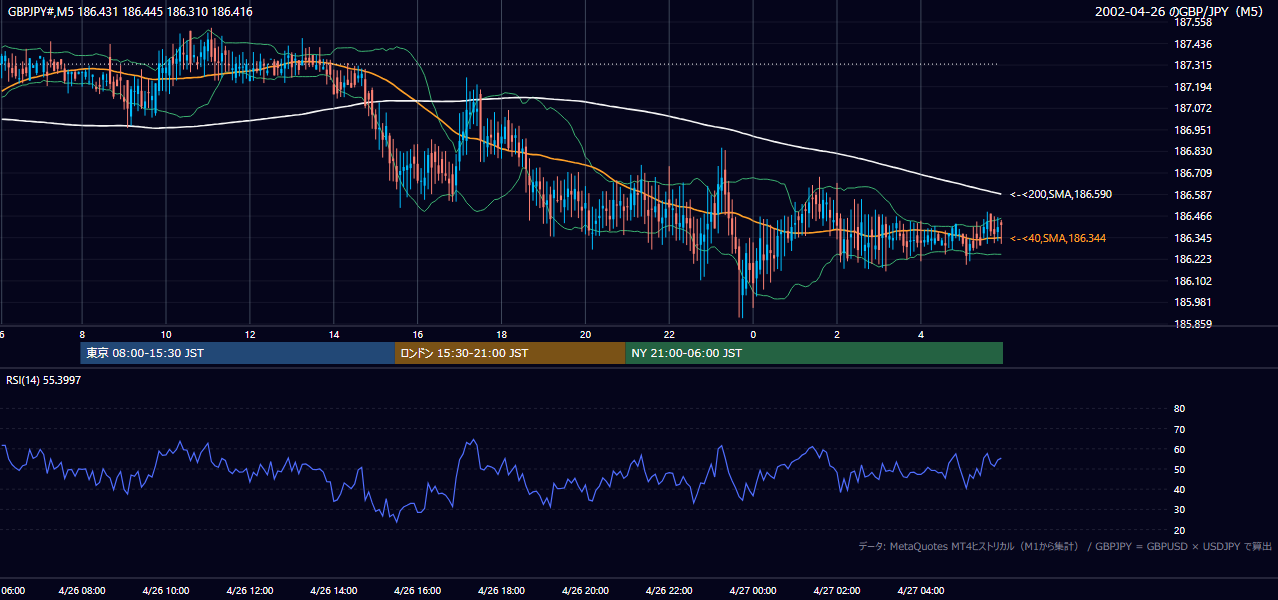Click the RSI scale 60 level label
The width and height of the screenshot is (1278, 600).
coord(1179,449)
